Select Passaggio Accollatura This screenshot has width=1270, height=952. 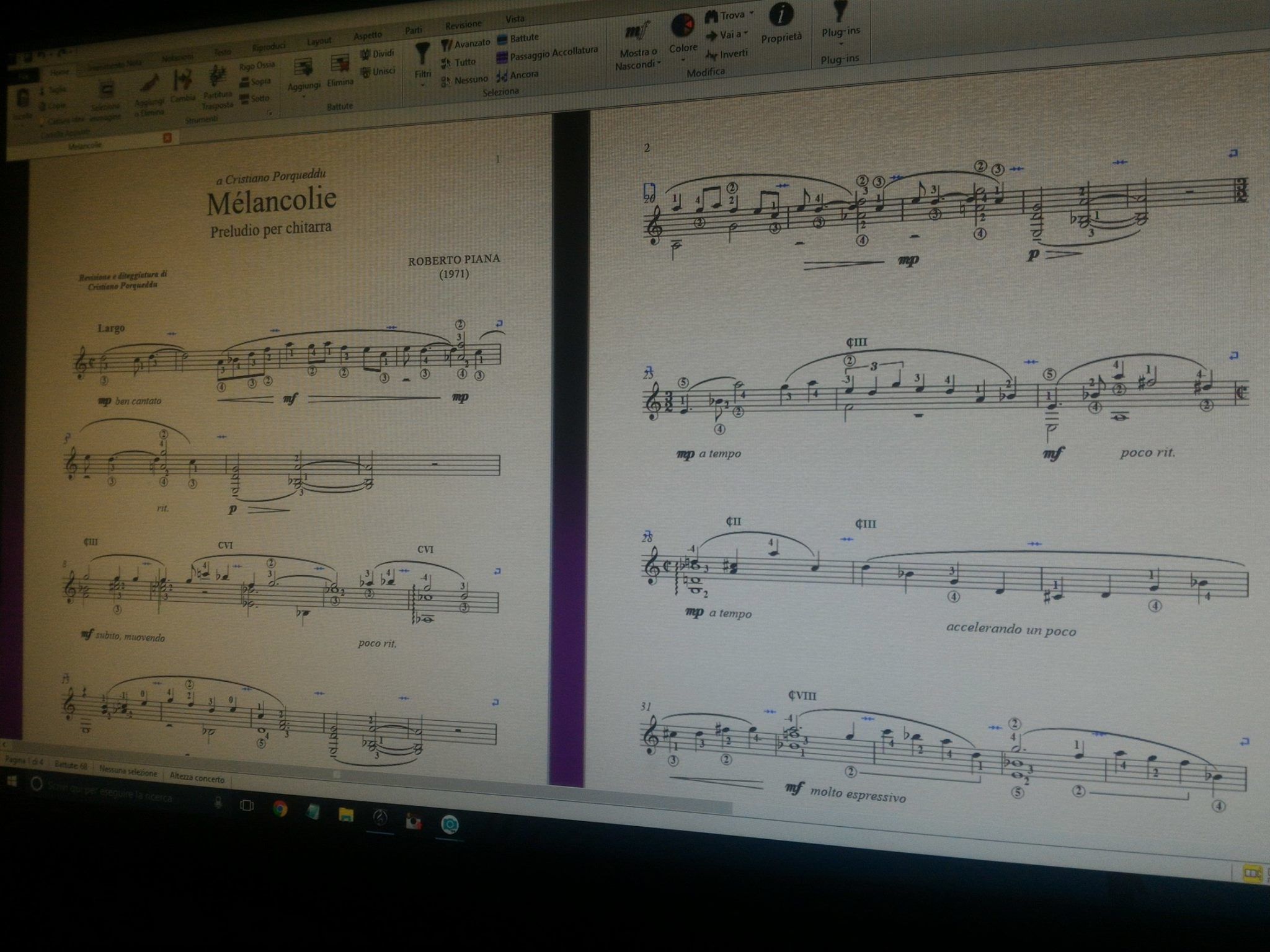(547, 55)
